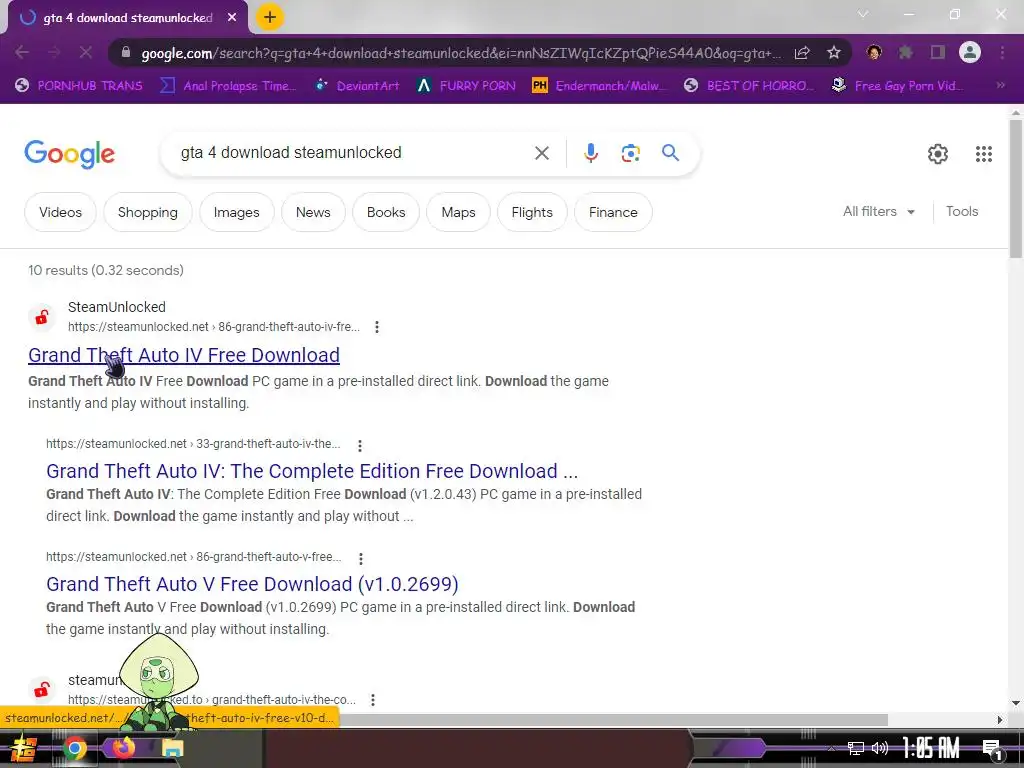Screen dimensions: 1024x768
Task: Submit search with magnifier icon
Action: coord(670,153)
